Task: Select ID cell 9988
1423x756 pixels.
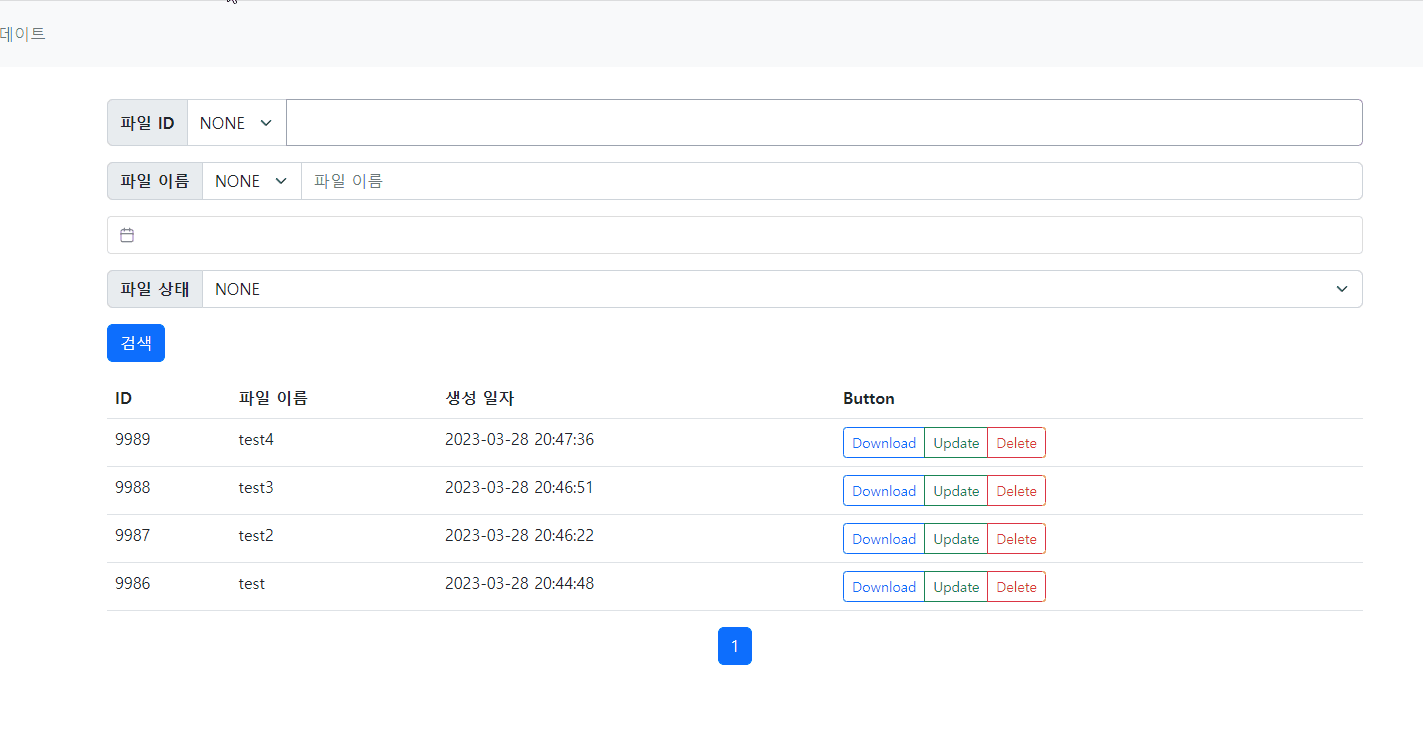Action: [133, 487]
